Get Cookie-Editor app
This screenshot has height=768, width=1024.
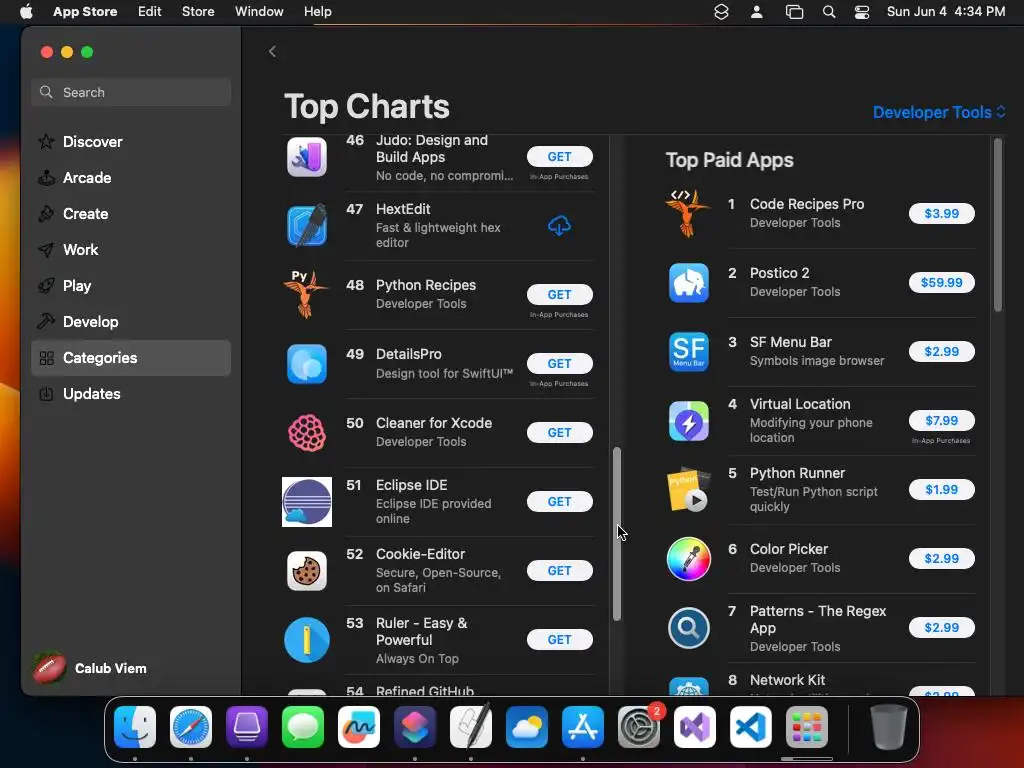pyautogui.click(x=560, y=571)
